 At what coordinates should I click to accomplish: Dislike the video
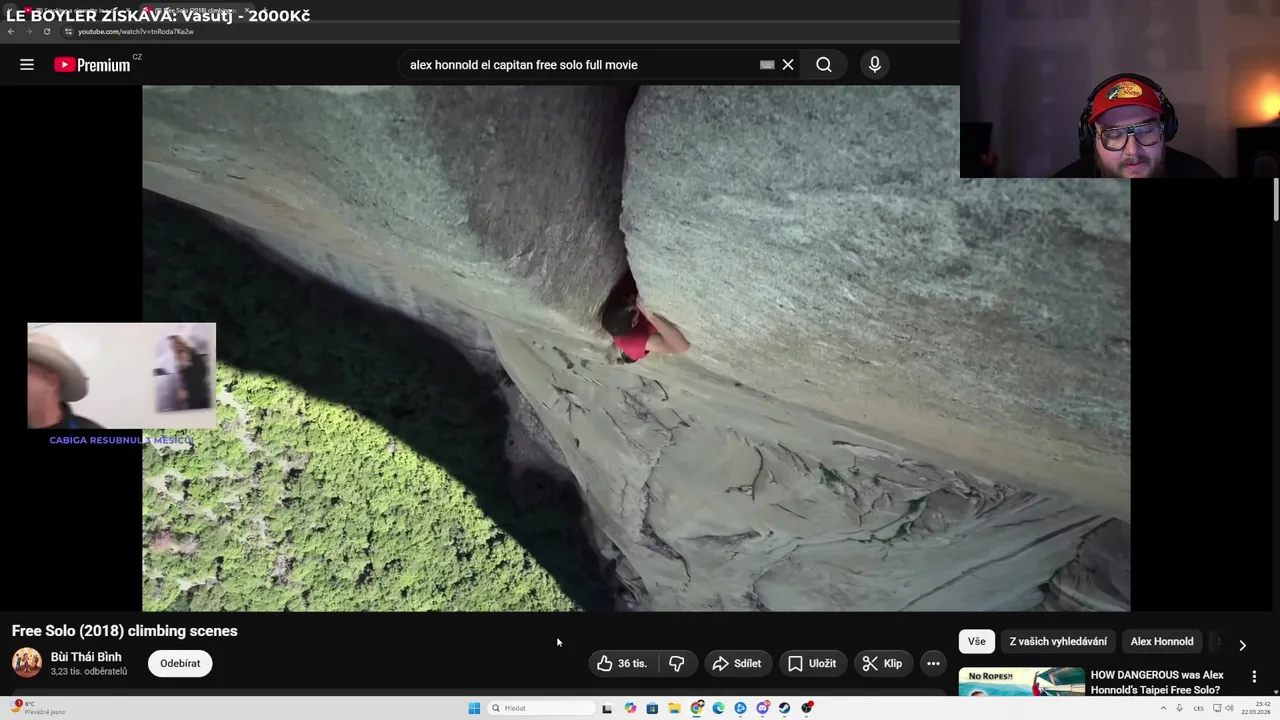click(677, 663)
